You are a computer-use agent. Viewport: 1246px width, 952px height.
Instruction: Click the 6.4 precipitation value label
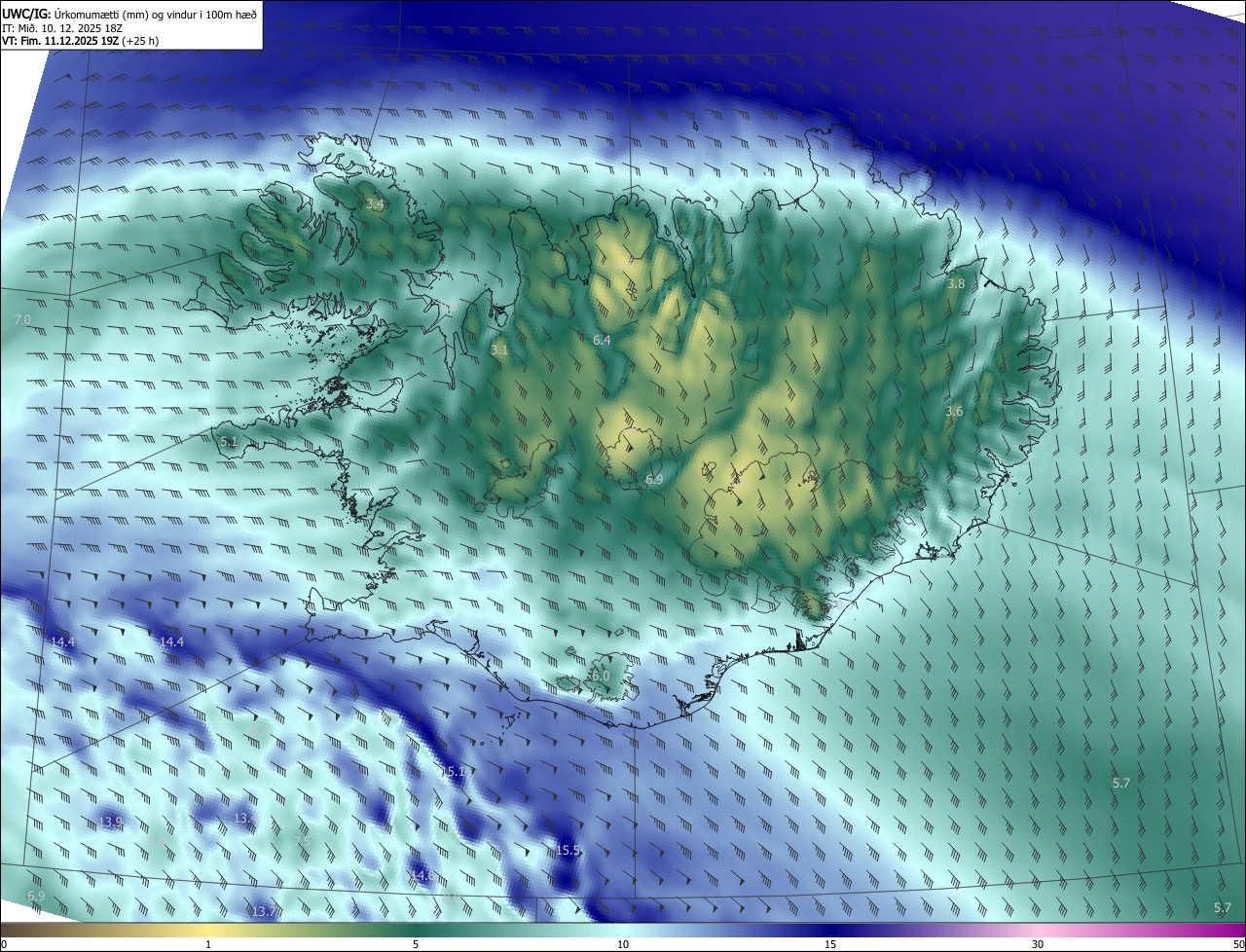pyautogui.click(x=602, y=340)
